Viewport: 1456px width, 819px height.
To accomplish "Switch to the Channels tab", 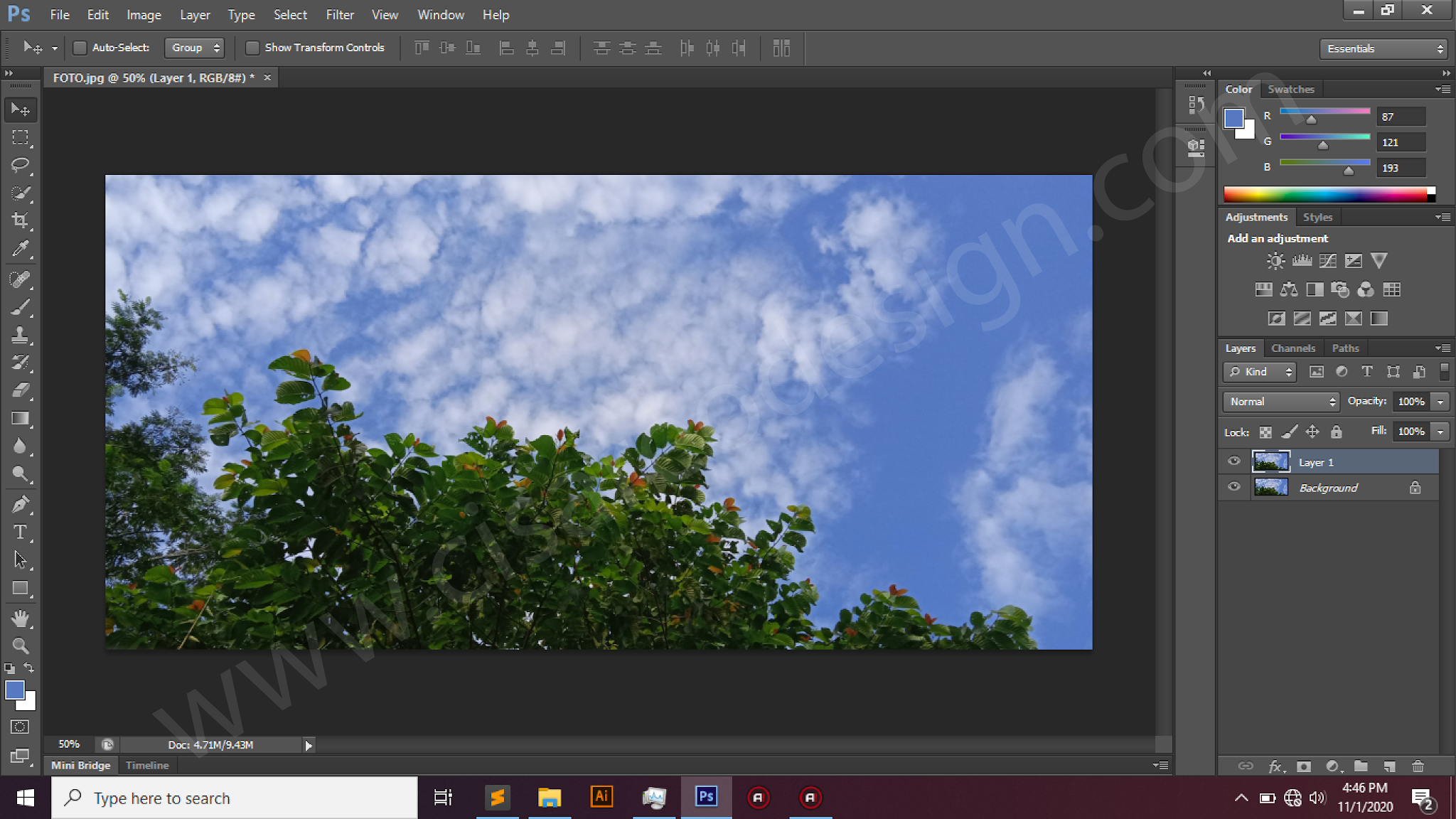I will (1292, 348).
